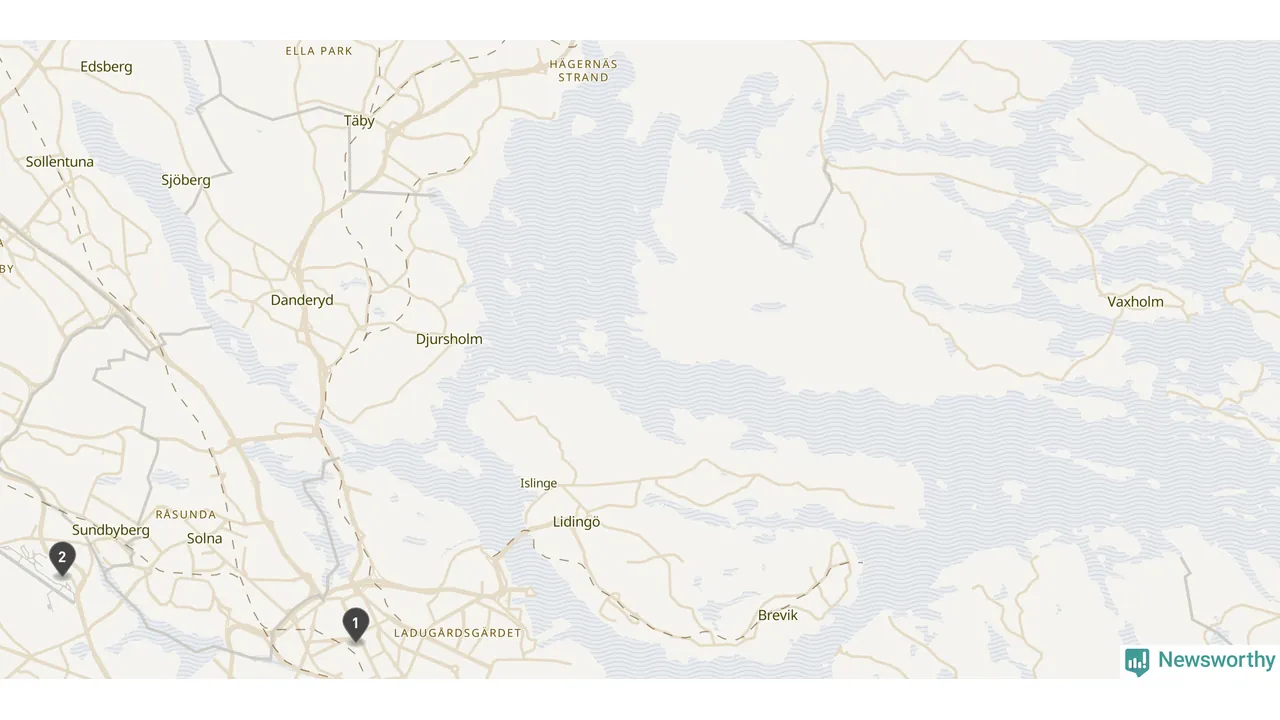The image size is (1280, 720).
Task: Click the Sollentuna place label
Action: (x=60, y=162)
